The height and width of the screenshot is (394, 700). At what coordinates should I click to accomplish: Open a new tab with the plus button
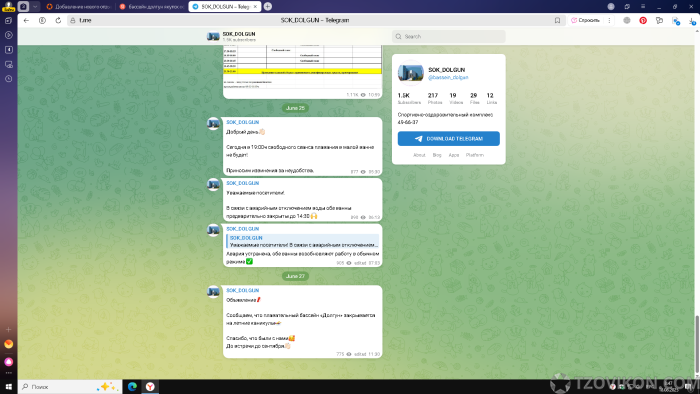[267, 6]
